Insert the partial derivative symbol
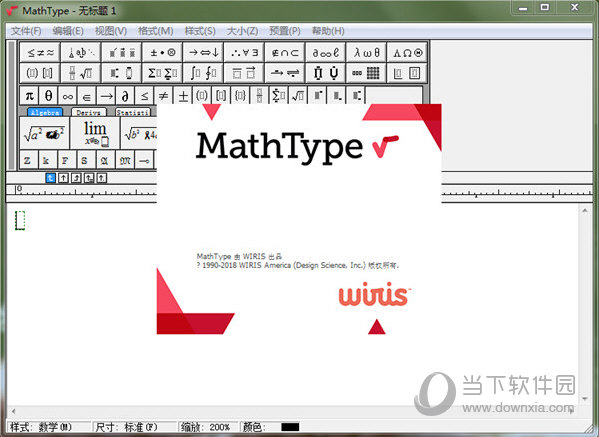This screenshot has width=599, height=437. [x=125, y=95]
